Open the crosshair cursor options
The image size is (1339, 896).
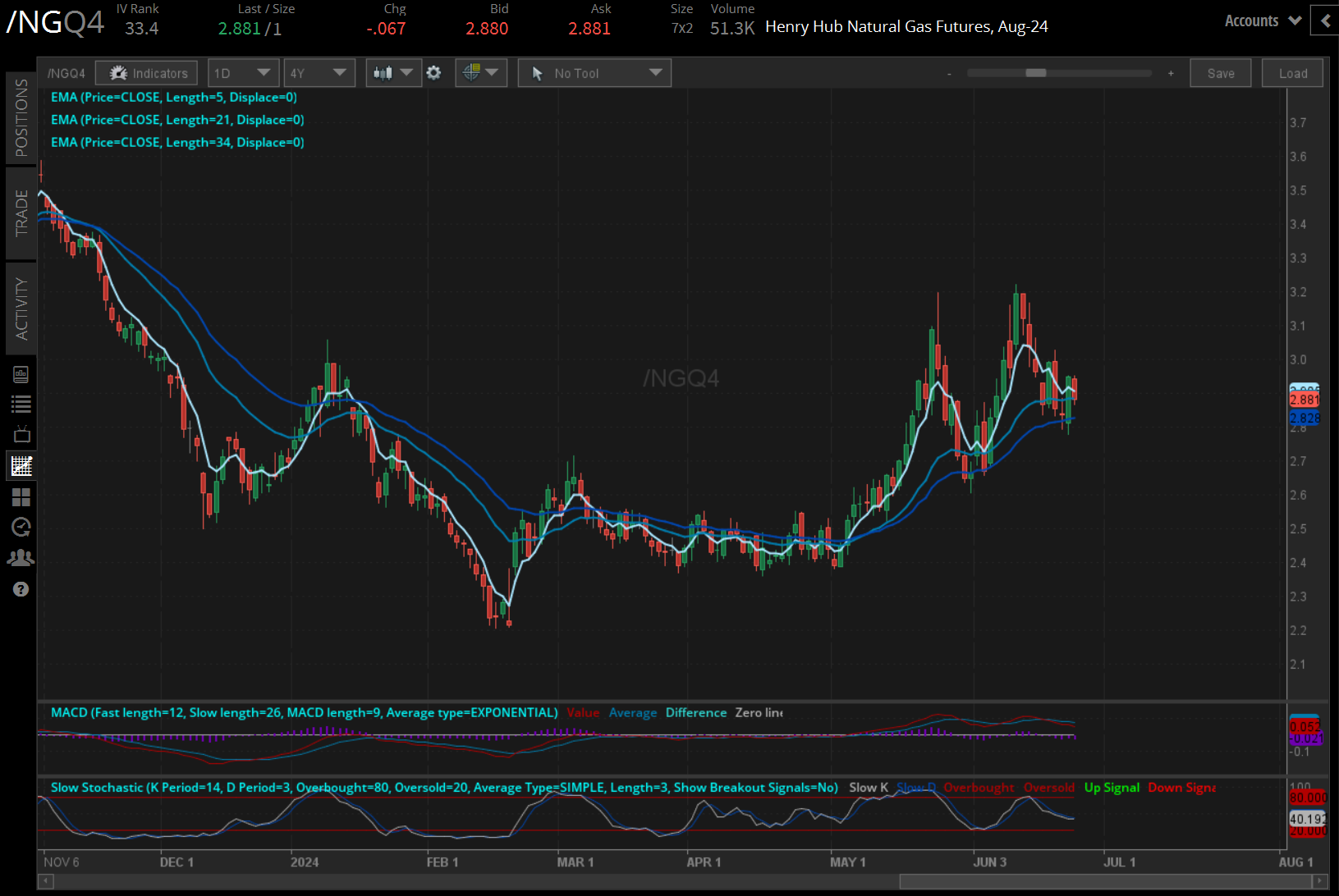click(481, 73)
